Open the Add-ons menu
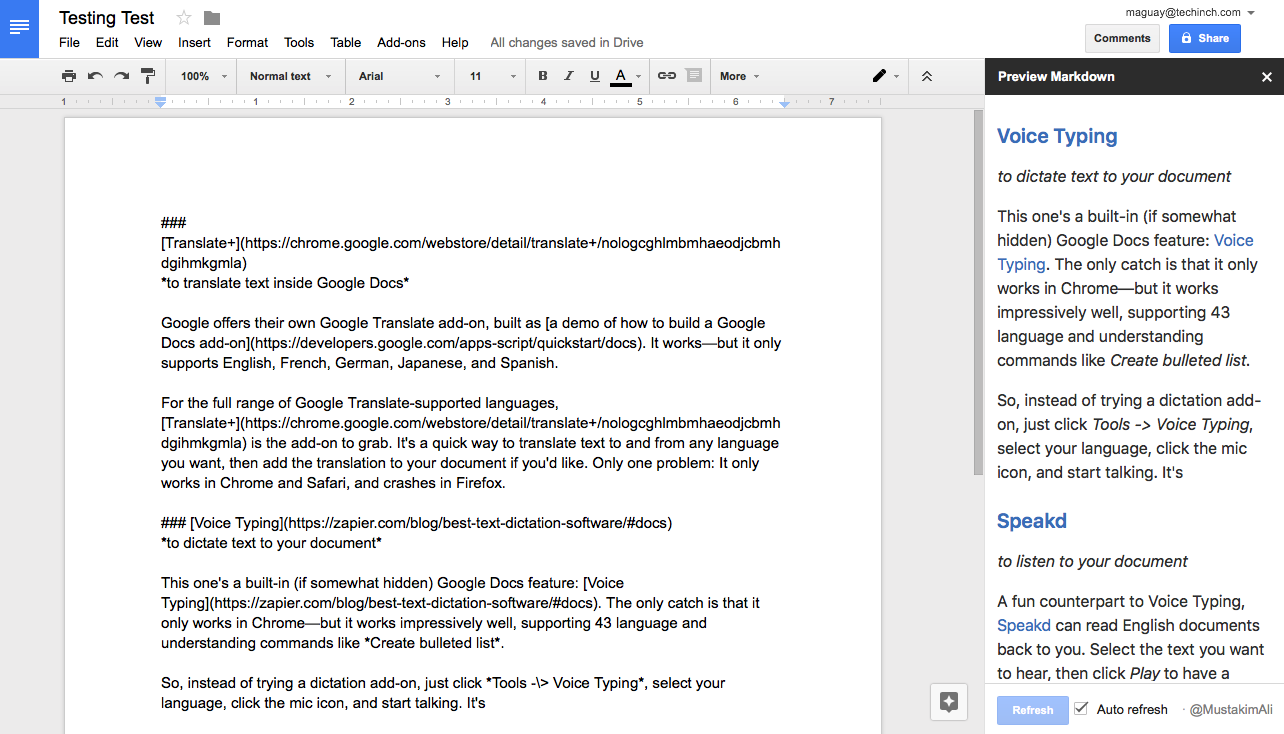Screen dimensions: 1284x734 [401, 43]
